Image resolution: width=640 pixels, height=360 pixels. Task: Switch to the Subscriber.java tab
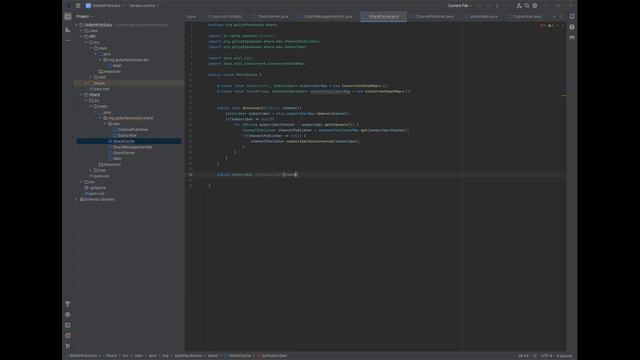[527, 17]
